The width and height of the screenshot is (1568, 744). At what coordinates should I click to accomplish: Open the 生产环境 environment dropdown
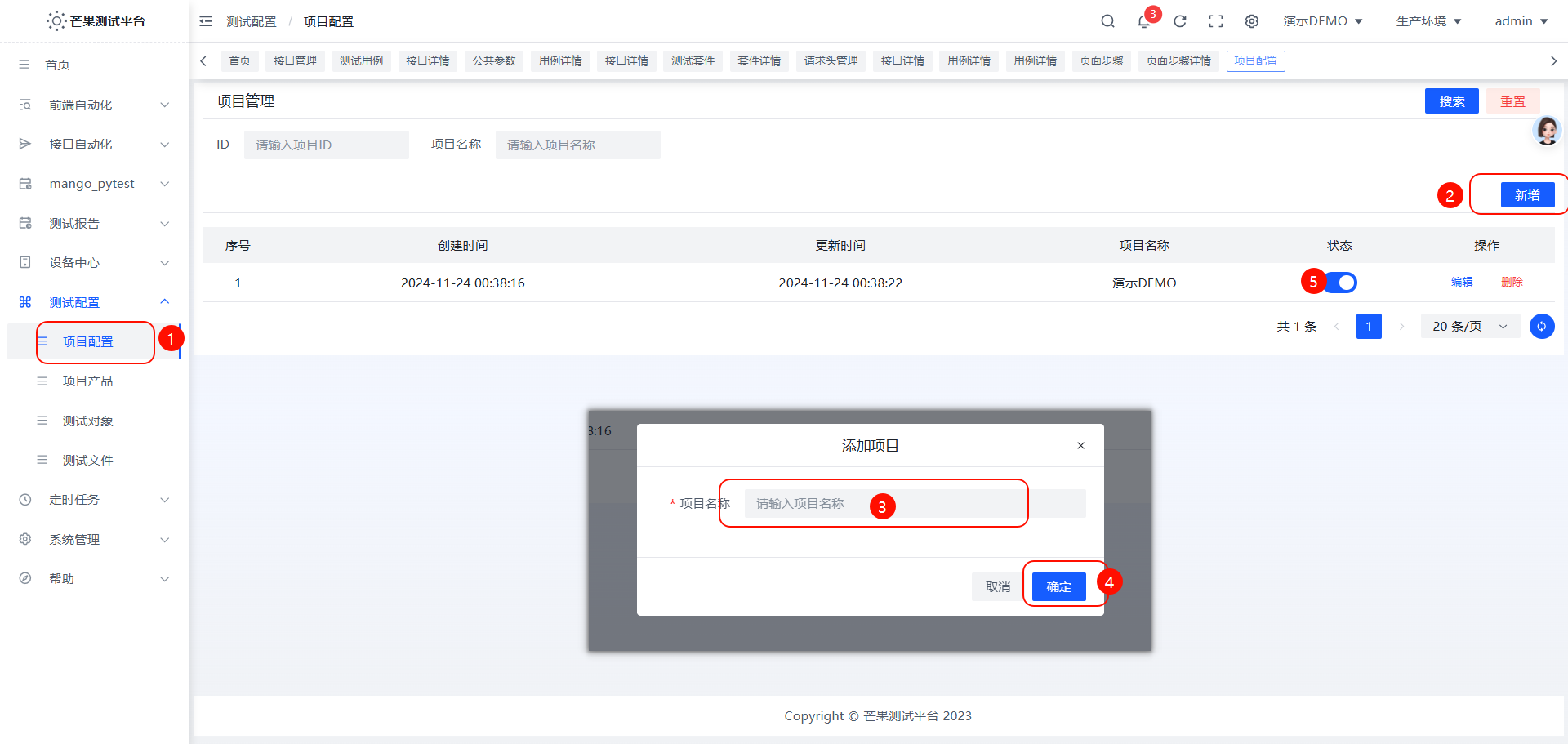tap(1428, 20)
